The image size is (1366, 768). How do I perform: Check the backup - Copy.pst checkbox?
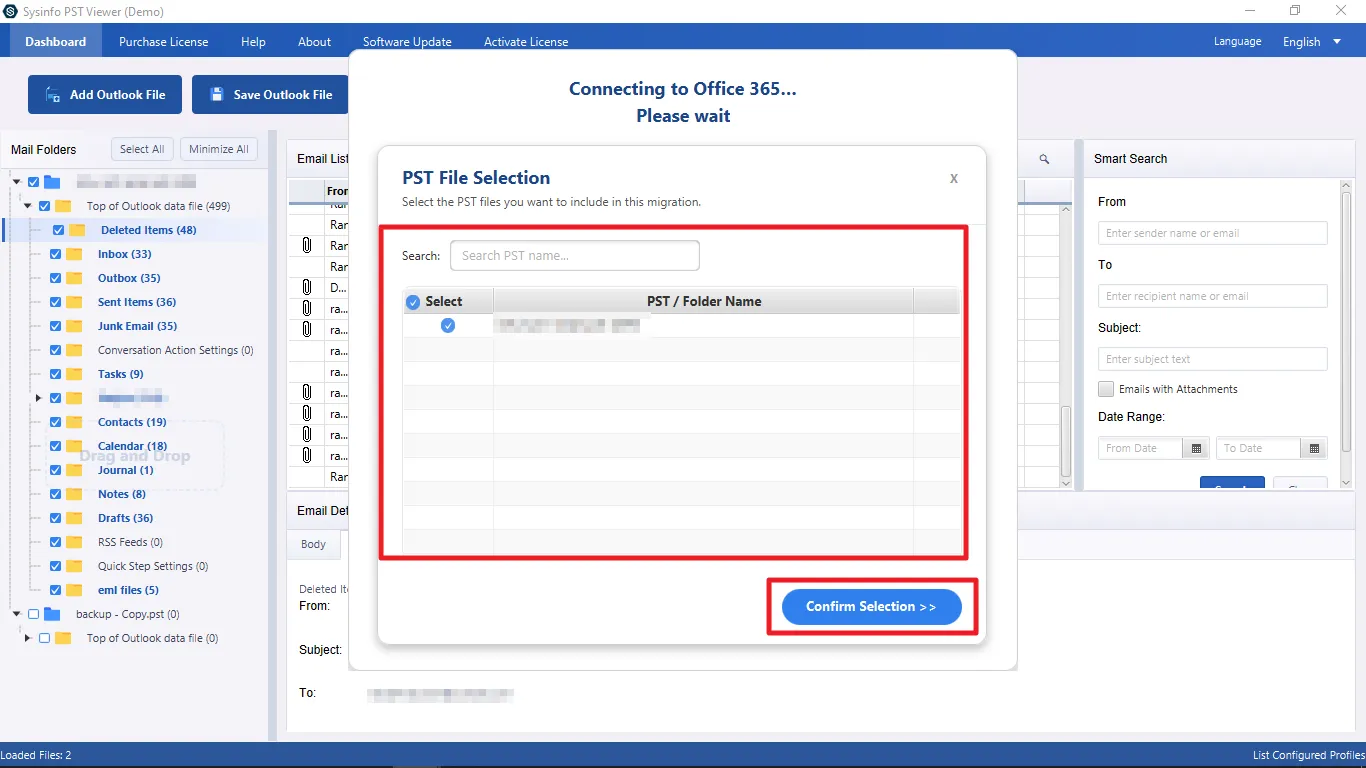point(34,614)
